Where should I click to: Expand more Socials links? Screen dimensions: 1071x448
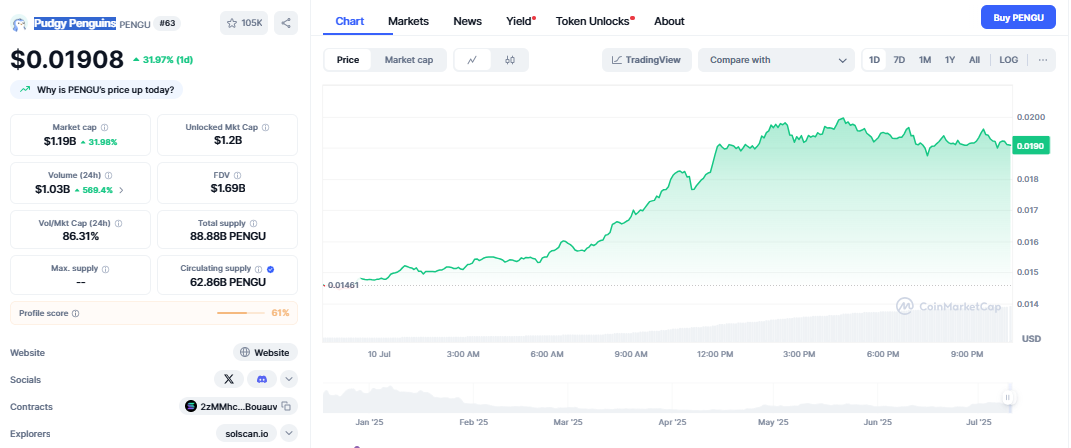pos(289,379)
